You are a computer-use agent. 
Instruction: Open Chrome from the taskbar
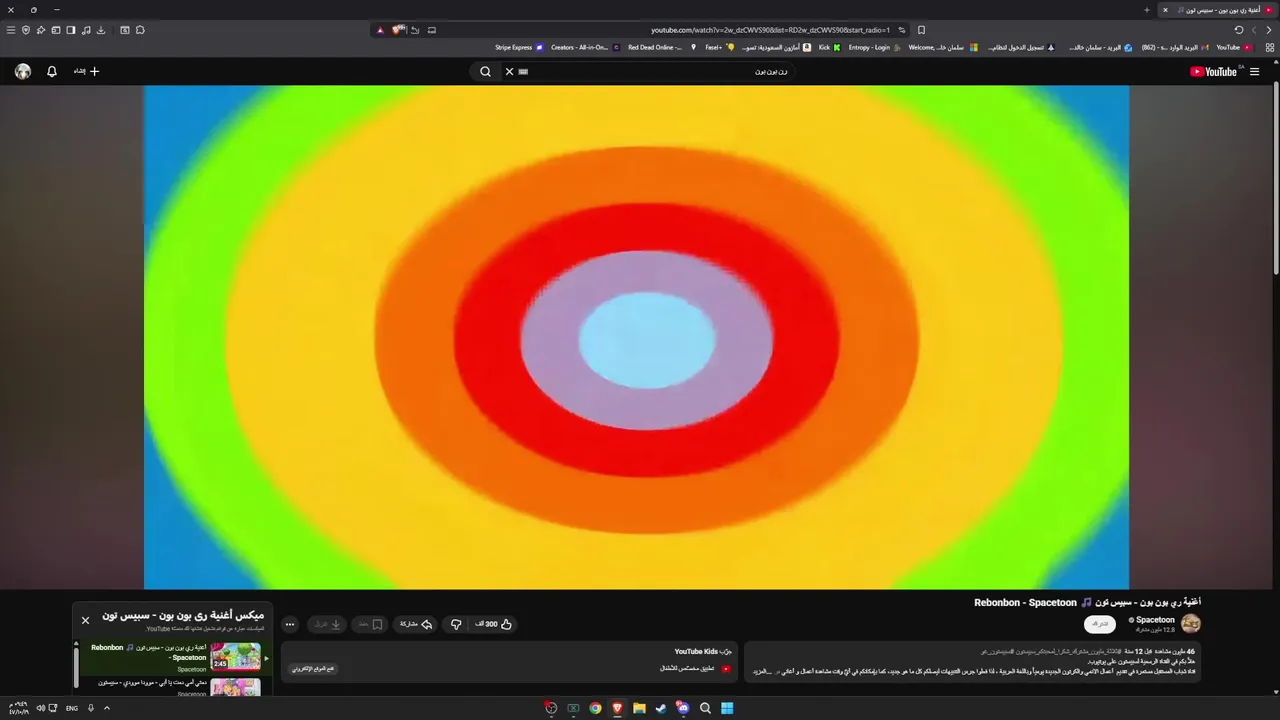point(595,708)
